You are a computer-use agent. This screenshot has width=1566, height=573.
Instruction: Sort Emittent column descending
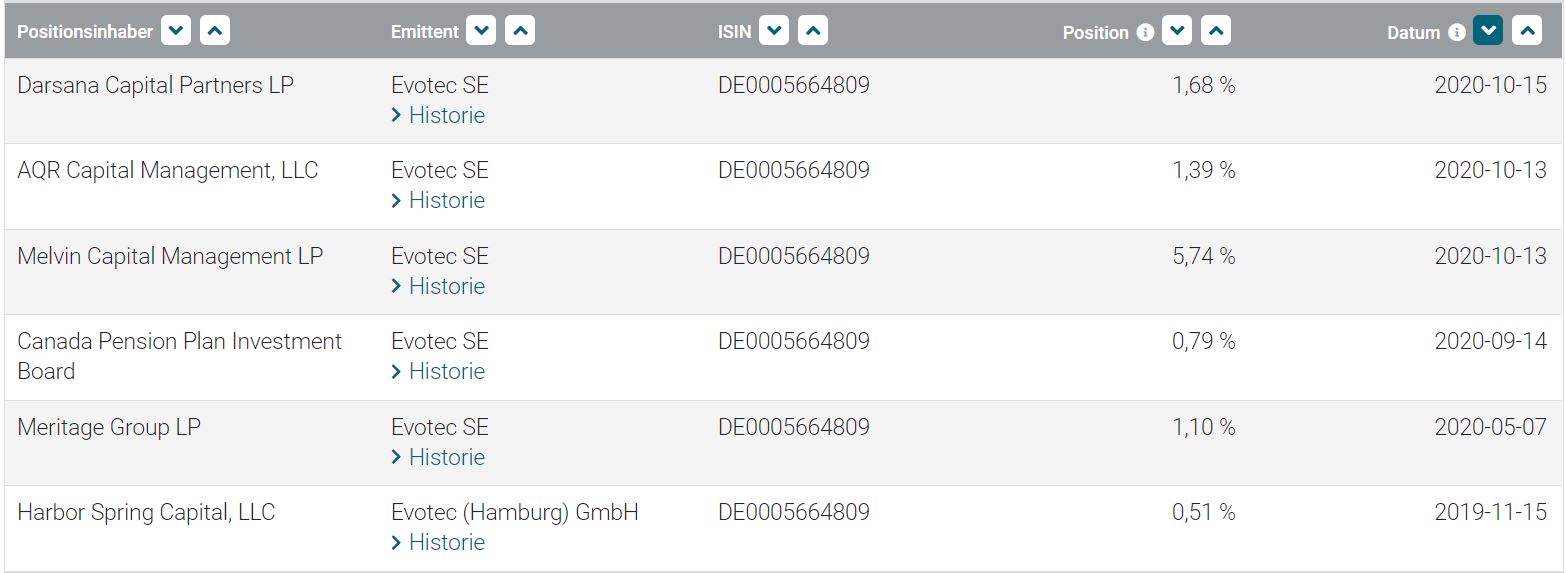[x=481, y=31]
